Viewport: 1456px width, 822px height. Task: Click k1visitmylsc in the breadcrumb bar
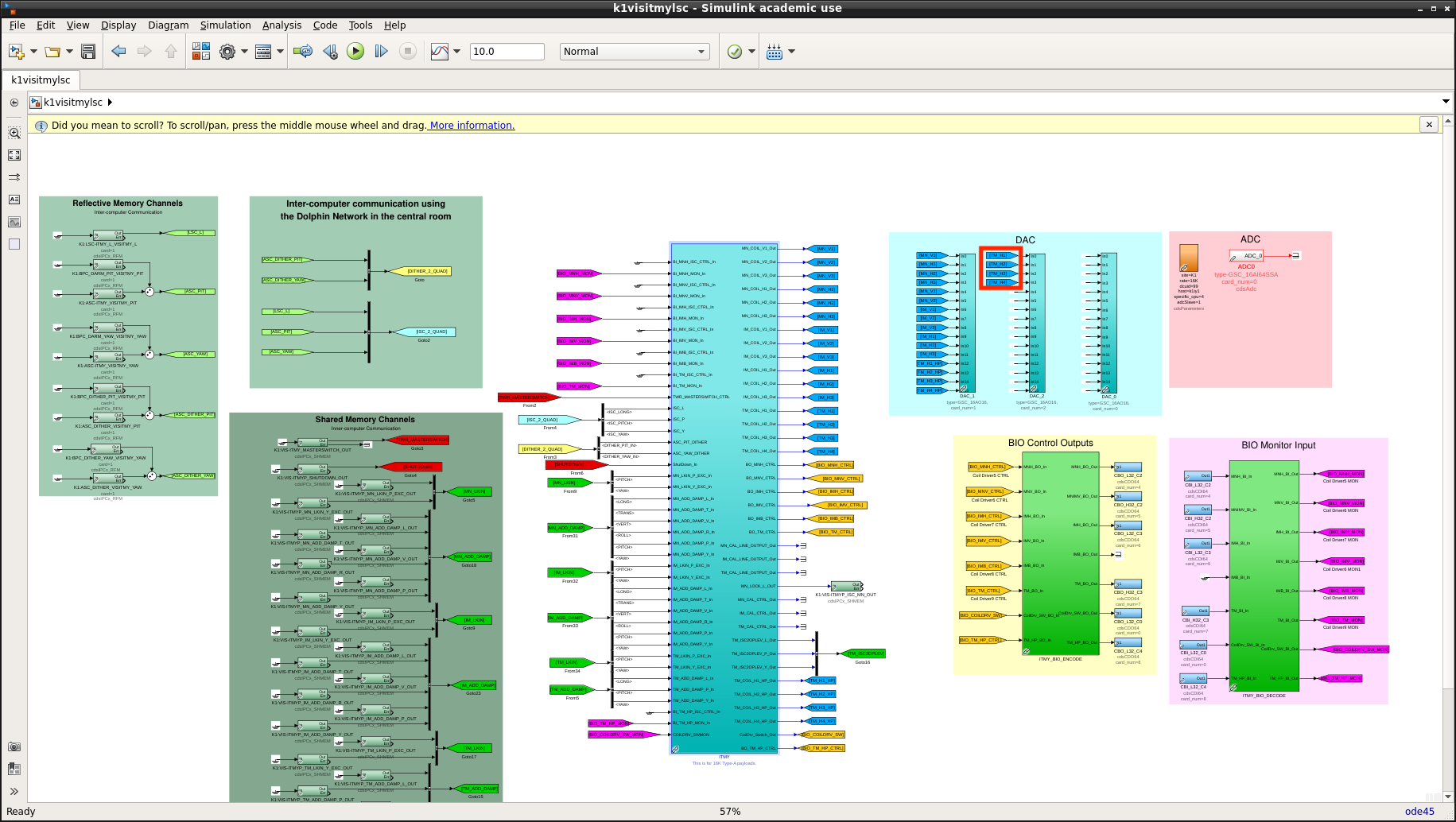point(72,103)
